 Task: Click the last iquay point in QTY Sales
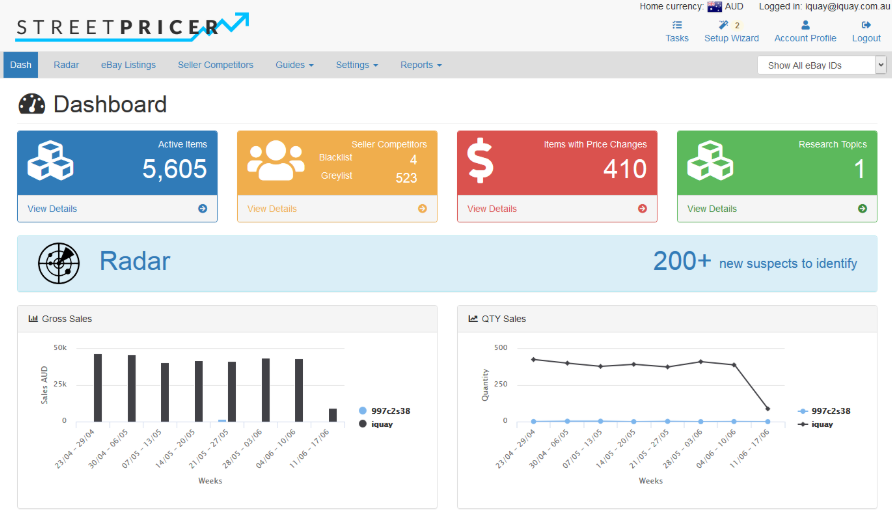[x=768, y=408]
